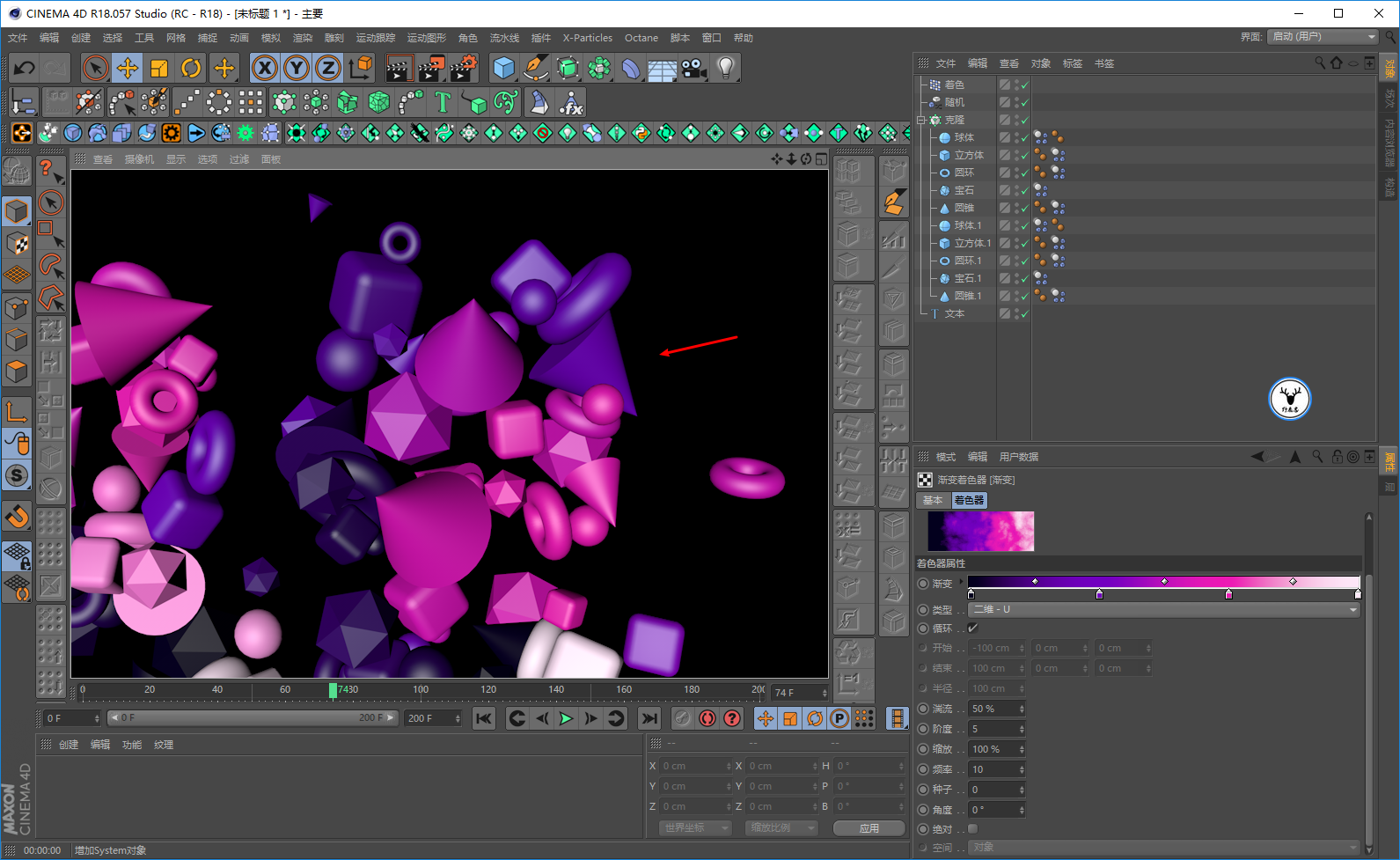Switch to the 基本 tab
Image resolution: width=1400 pixels, height=860 pixels.
933,500
